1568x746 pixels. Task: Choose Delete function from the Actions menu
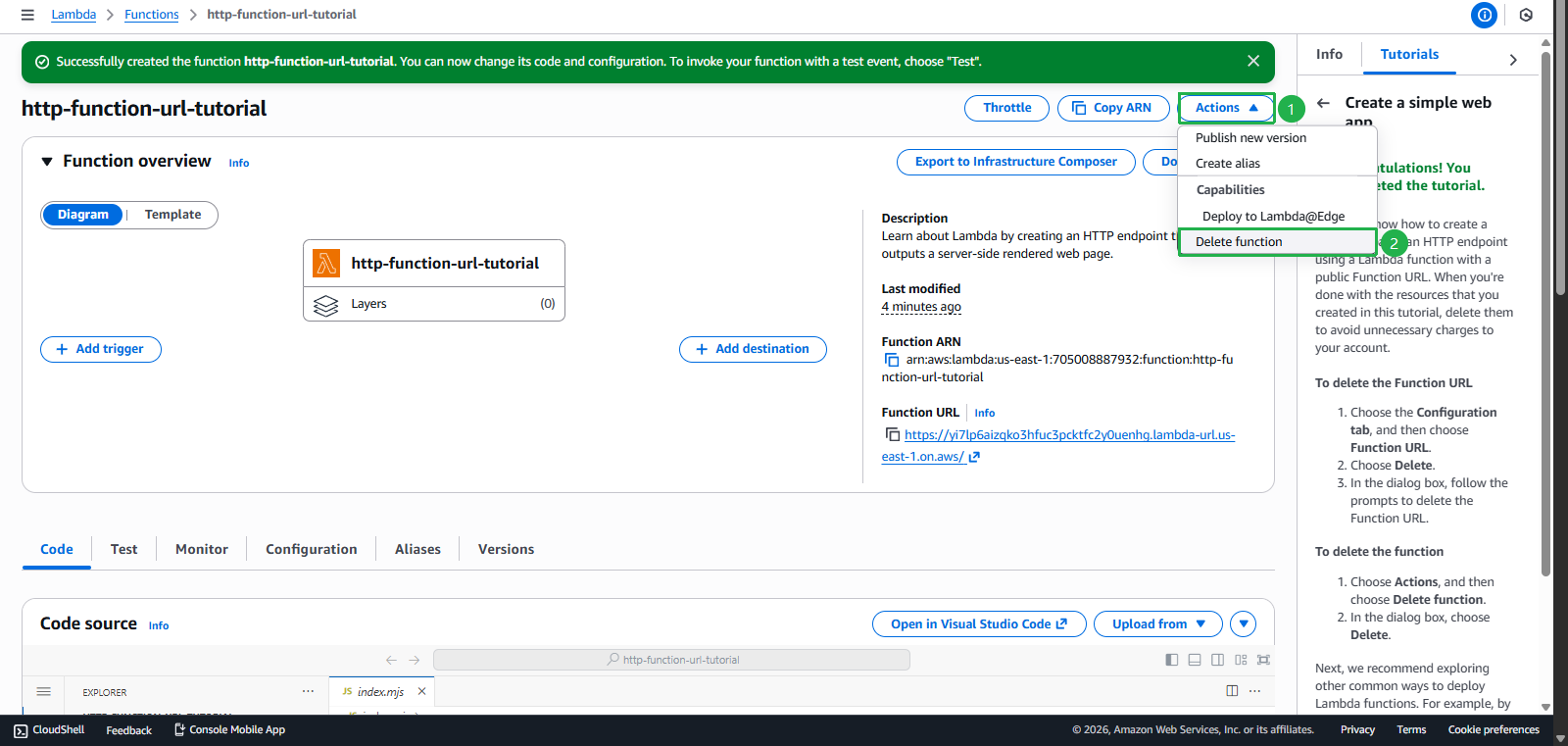tap(1239, 242)
